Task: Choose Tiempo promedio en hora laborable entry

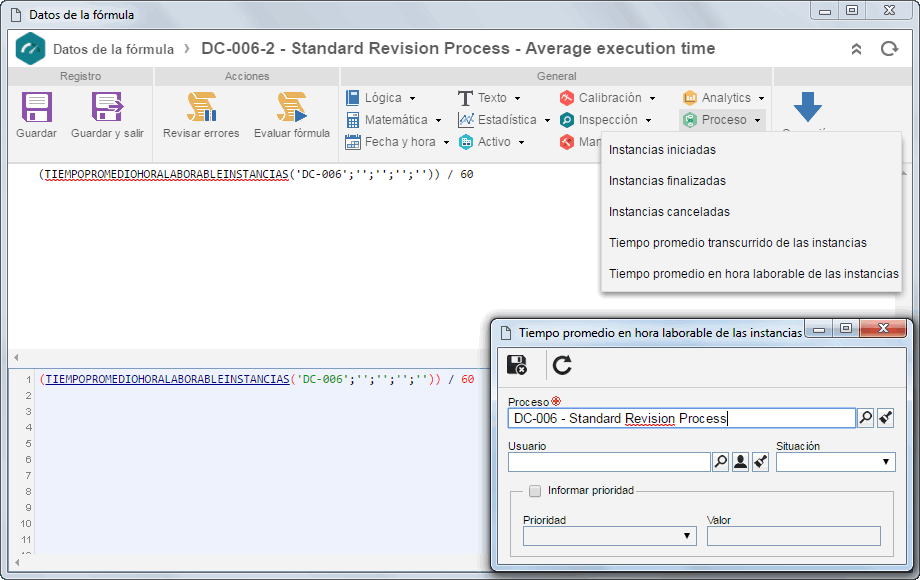Action: [x=751, y=274]
